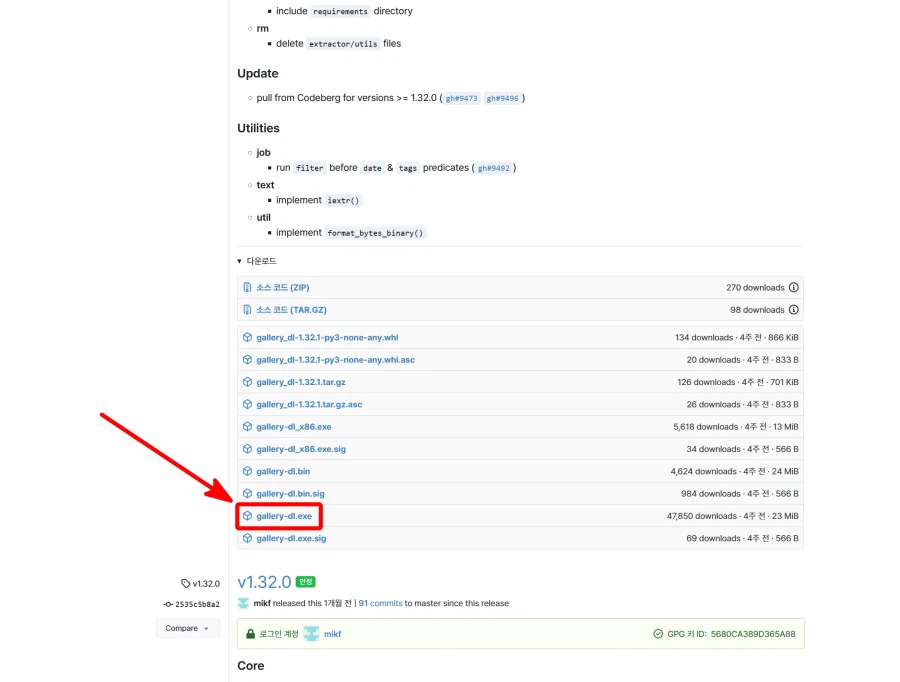900x682 pixels.
Task: Open the Compare dropdown
Action: (188, 628)
